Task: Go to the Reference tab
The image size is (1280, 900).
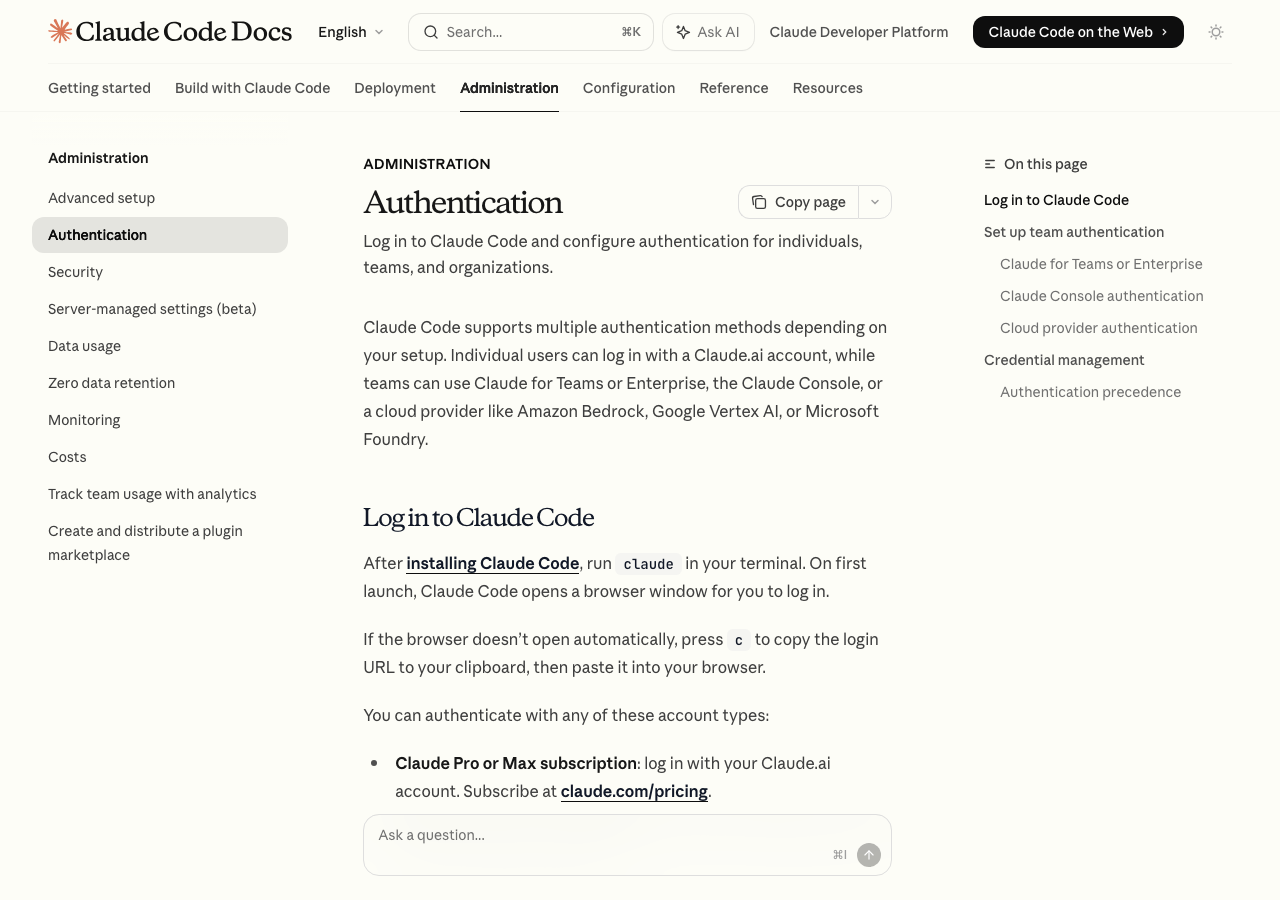Action: point(734,88)
